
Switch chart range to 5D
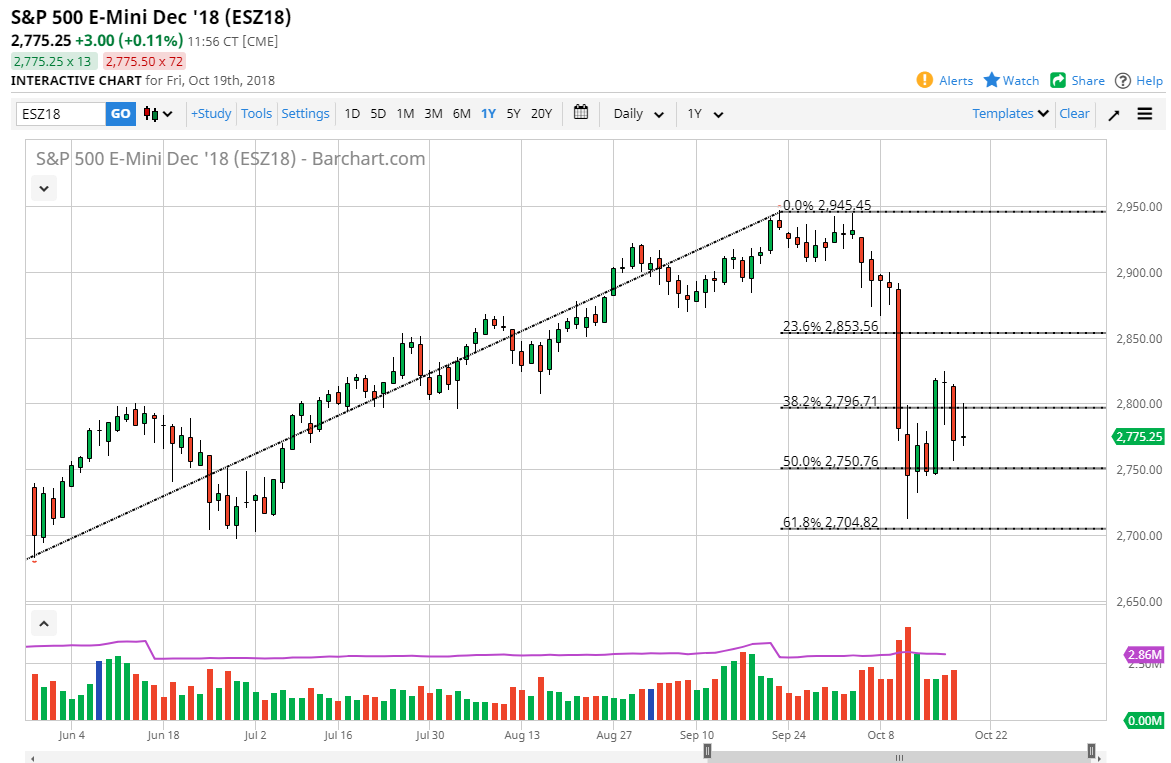378,114
